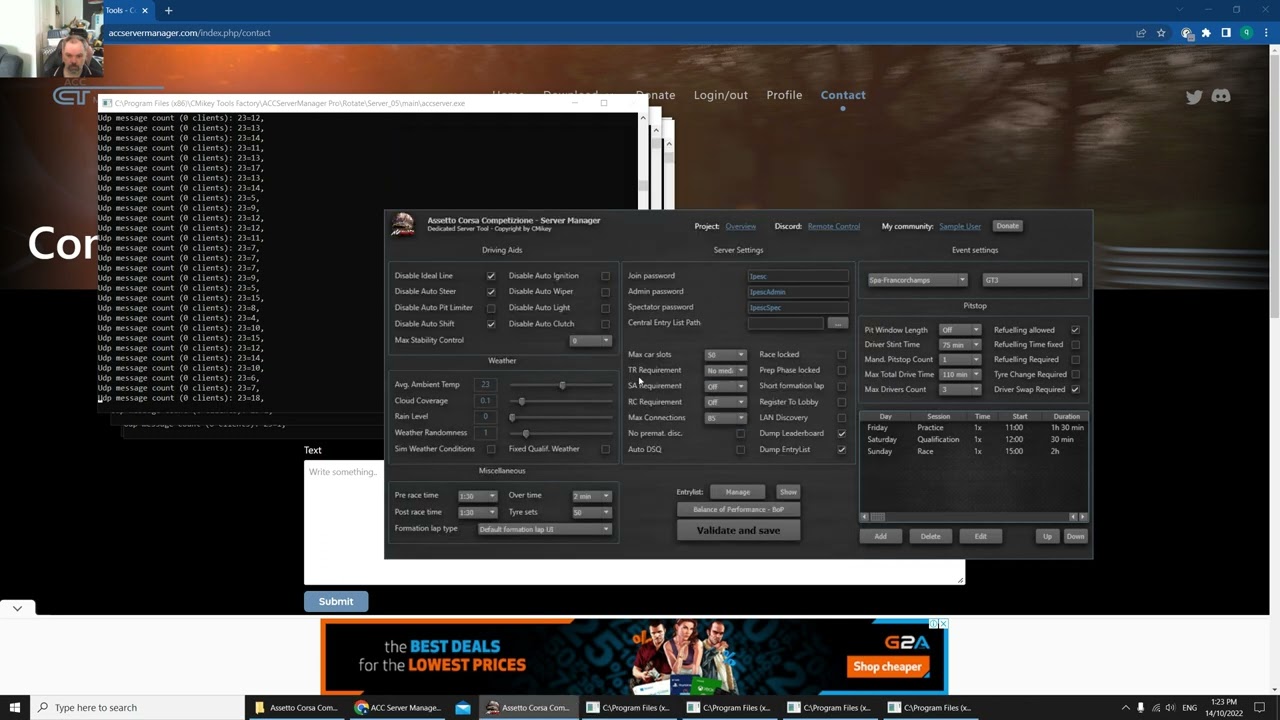Open the Twitter icon link on website
The image size is (1280, 720).
[x=1194, y=96]
